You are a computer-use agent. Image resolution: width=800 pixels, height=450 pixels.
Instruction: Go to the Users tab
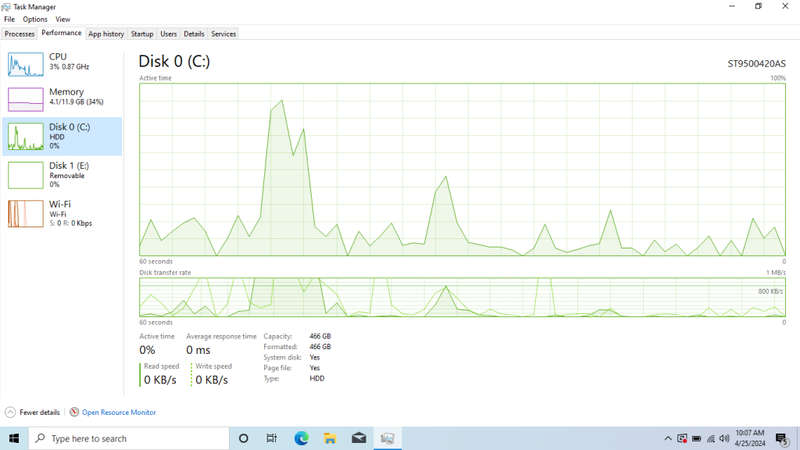point(168,34)
